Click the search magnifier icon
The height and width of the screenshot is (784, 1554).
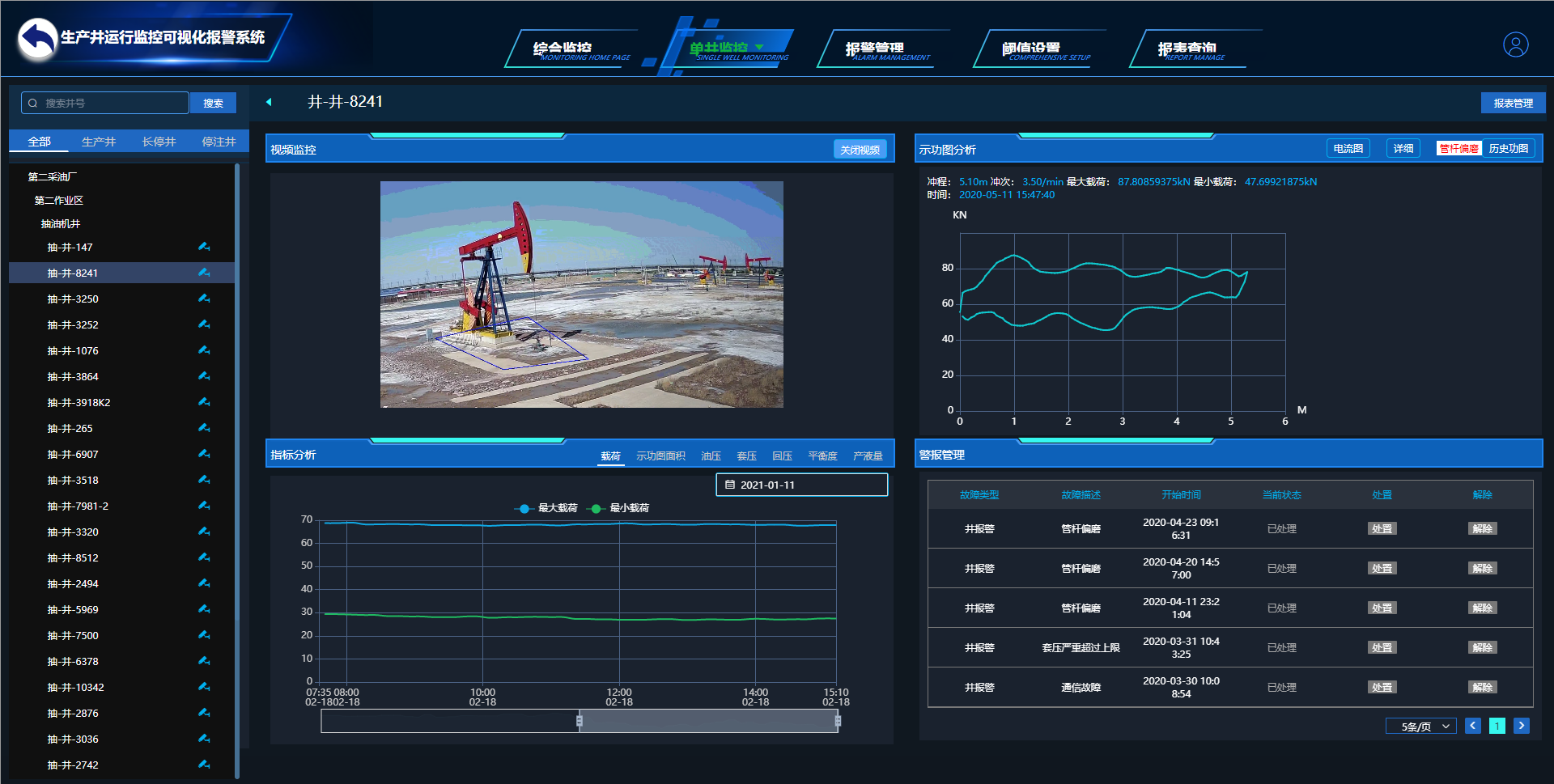pyautogui.click(x=33, y=103)
